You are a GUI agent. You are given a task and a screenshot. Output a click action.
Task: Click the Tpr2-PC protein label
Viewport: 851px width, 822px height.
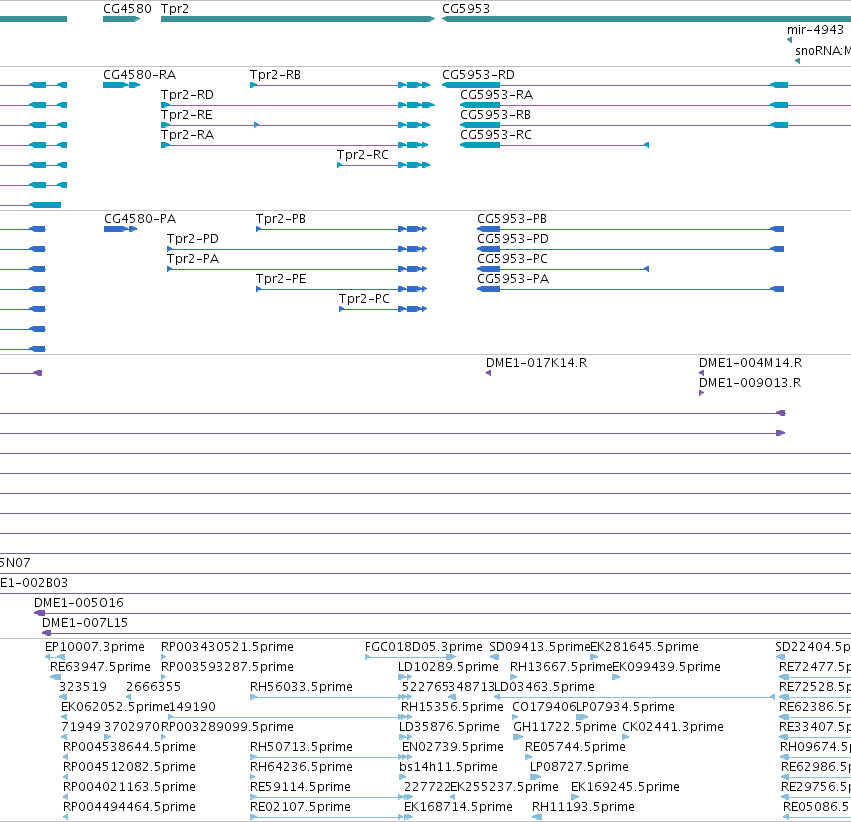click(x=364, y=298)
